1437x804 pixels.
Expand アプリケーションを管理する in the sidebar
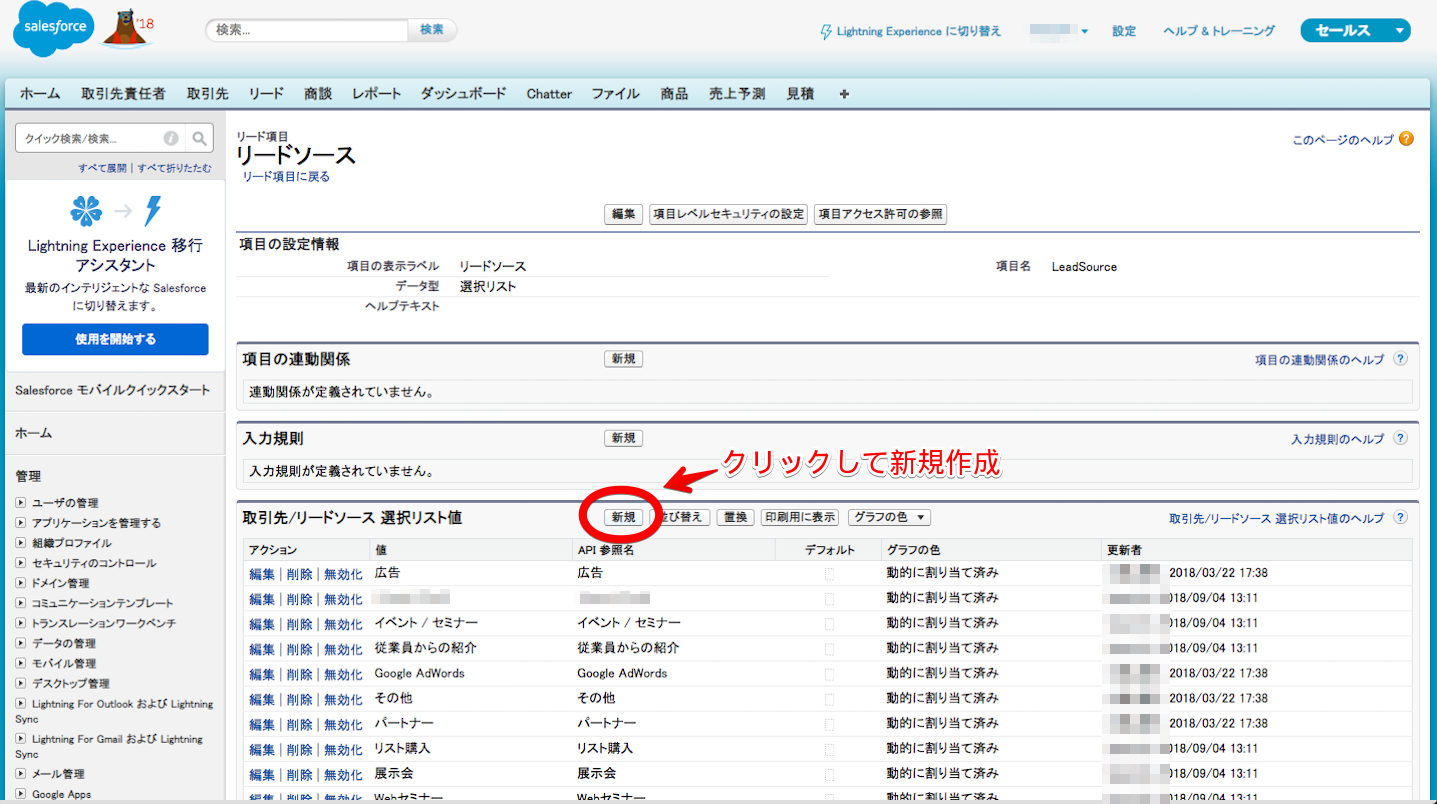(x=20, y=522)
